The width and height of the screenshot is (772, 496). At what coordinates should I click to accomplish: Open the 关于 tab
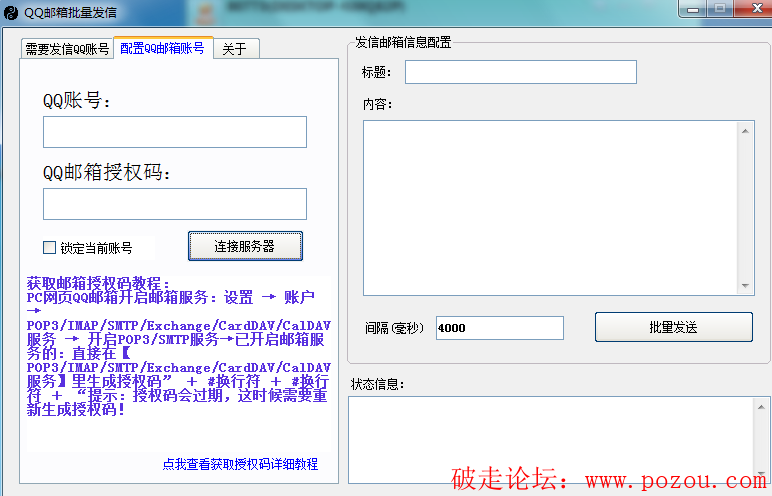(234, 49)
